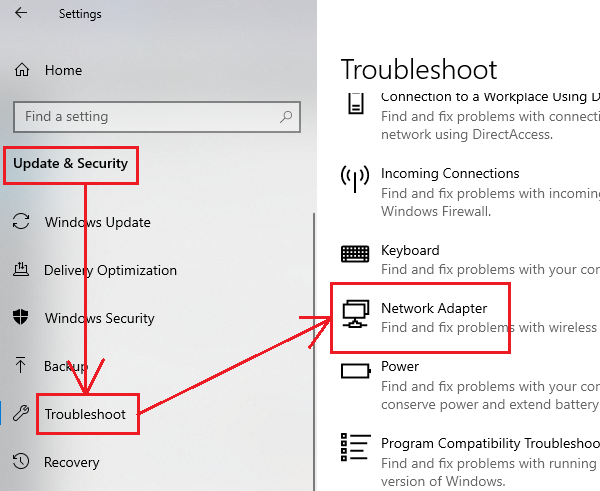This screenshot has height=491, width=600.
Task: Click the Network Adapter monitor icon
Action: pos(355,315)
